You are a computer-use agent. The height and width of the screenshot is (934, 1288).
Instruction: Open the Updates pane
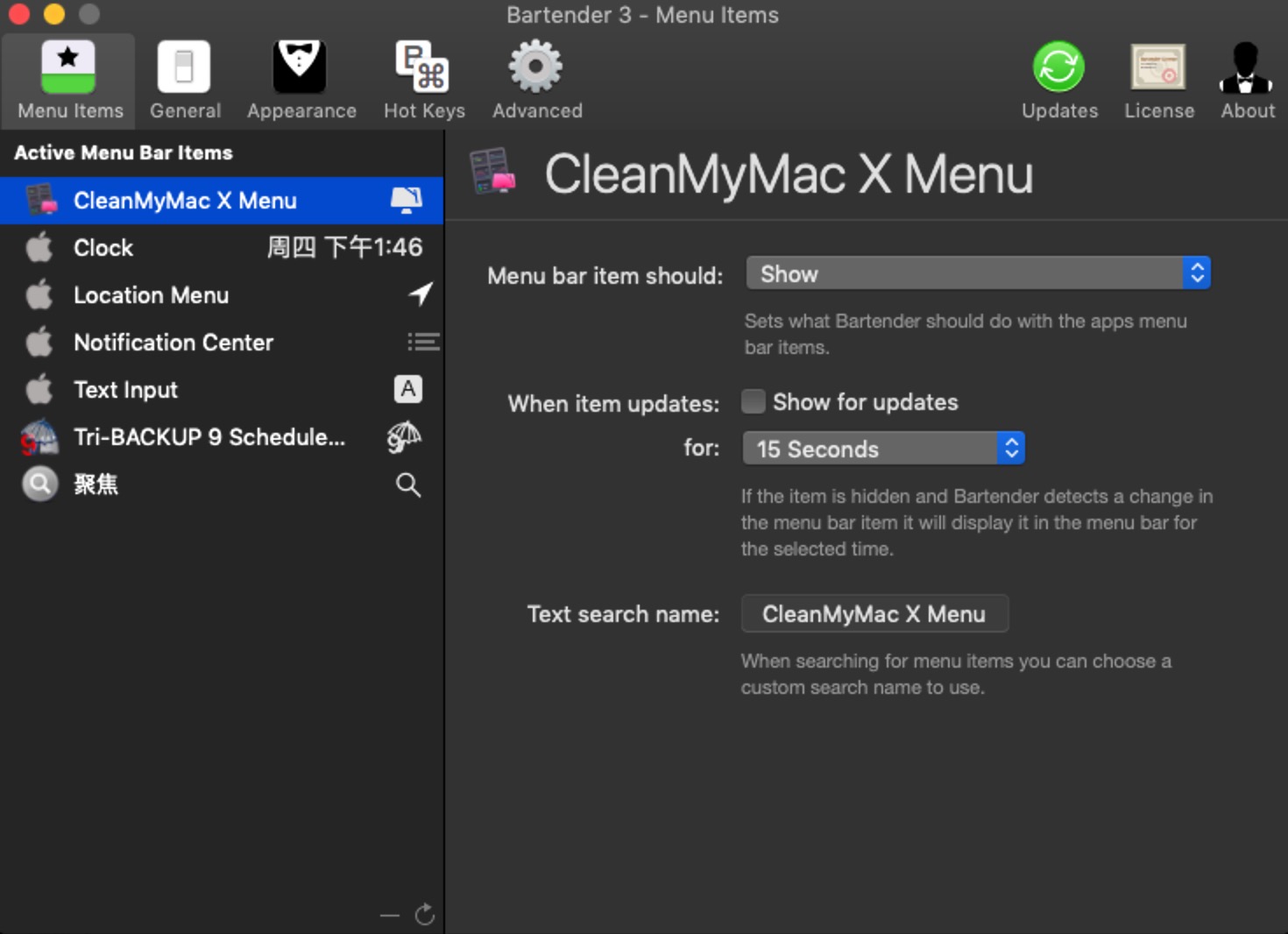coord(1058,81)
